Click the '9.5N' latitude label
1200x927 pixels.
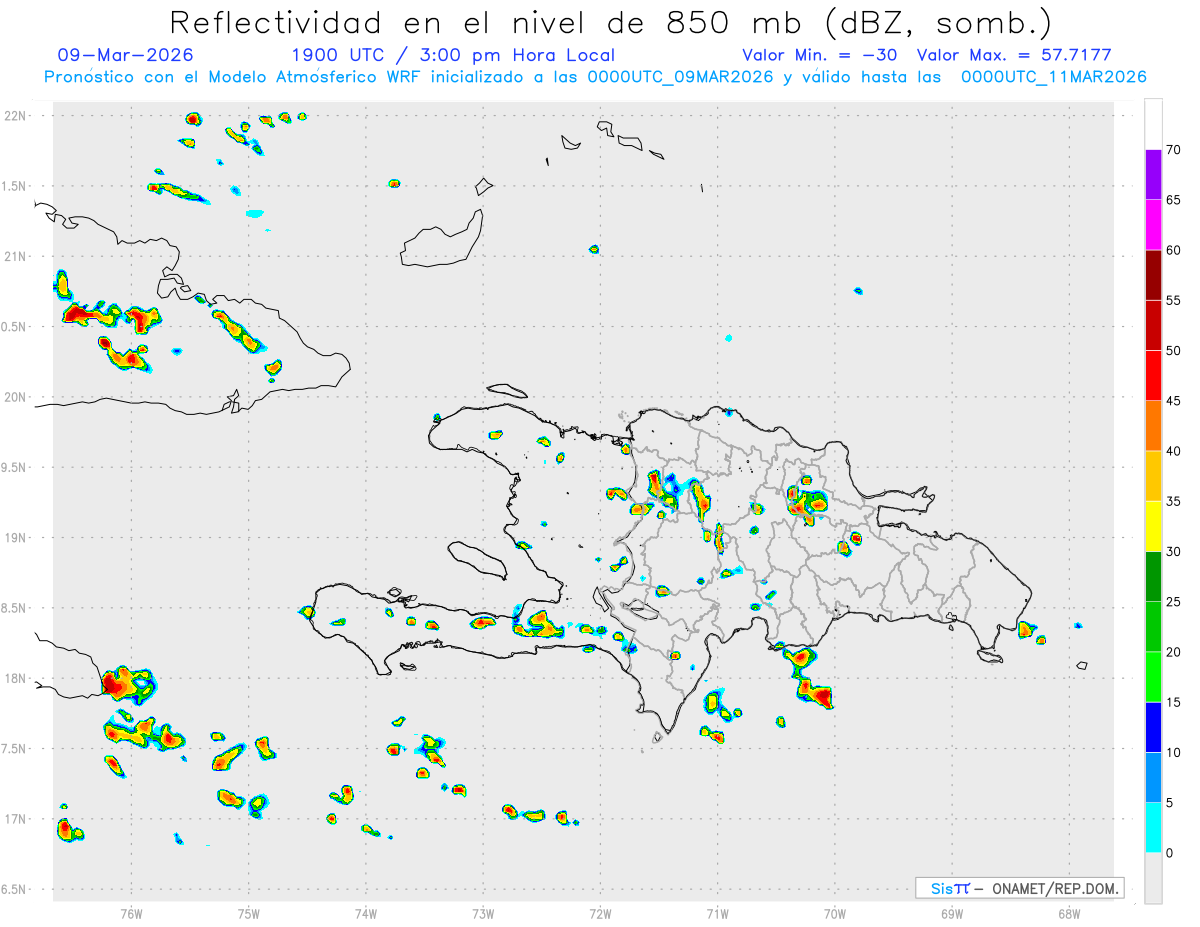pos(14,467)
